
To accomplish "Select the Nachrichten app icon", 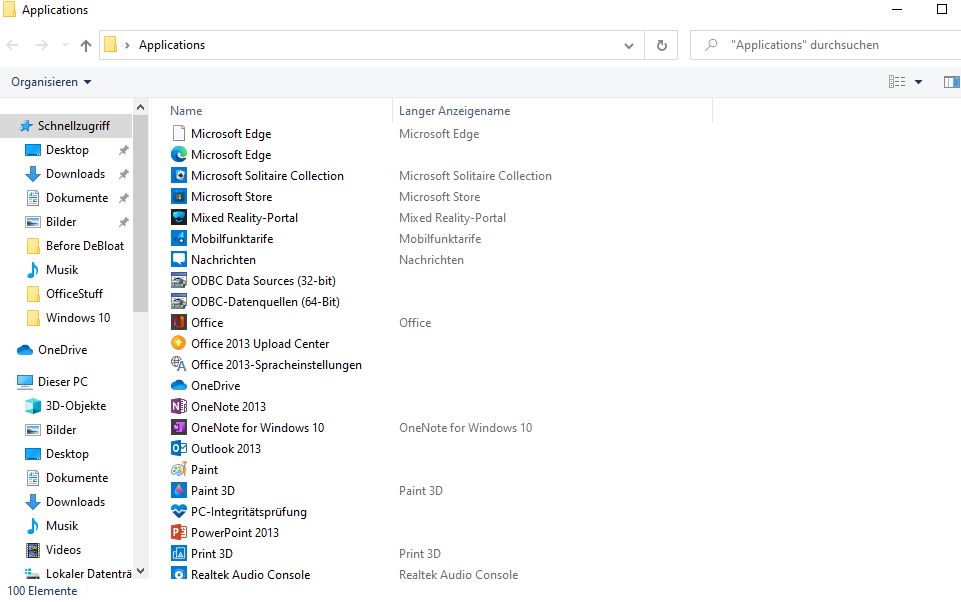I will pyautogui.click(x=178, y=259).
